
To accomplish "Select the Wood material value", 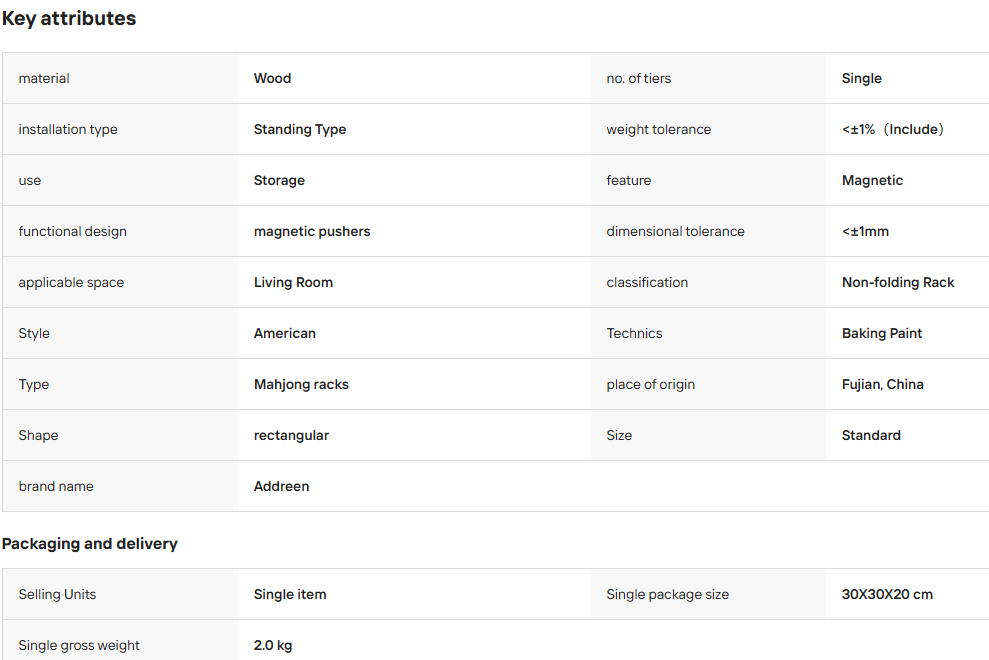I will pos(272,78).
